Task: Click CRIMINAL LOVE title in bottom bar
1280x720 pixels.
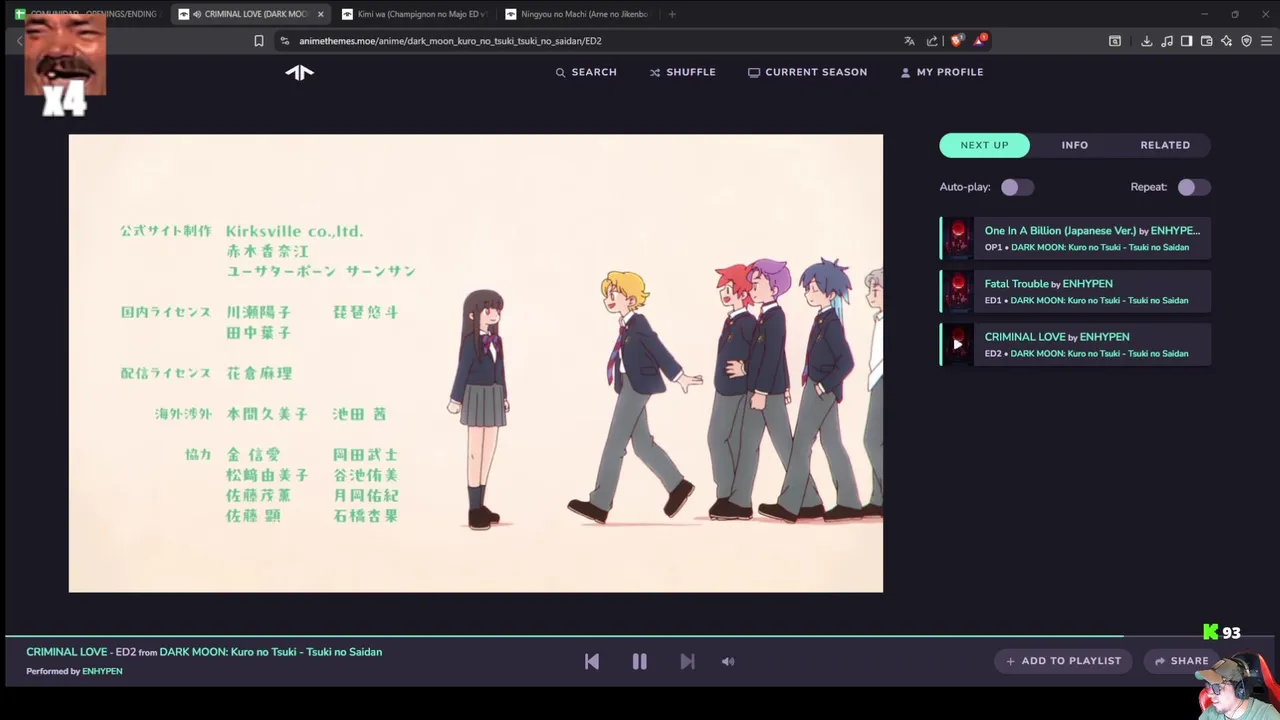Action: pyautogui.click(x=66, y=652)
